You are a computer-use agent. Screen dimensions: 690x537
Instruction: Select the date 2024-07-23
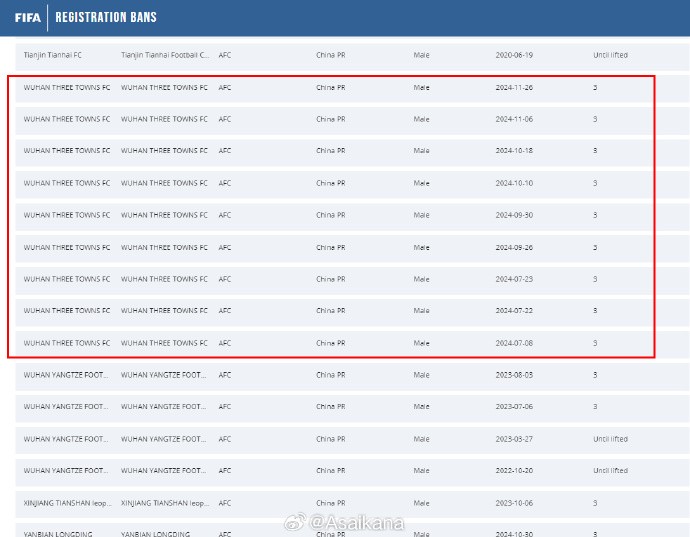[514, 279]
